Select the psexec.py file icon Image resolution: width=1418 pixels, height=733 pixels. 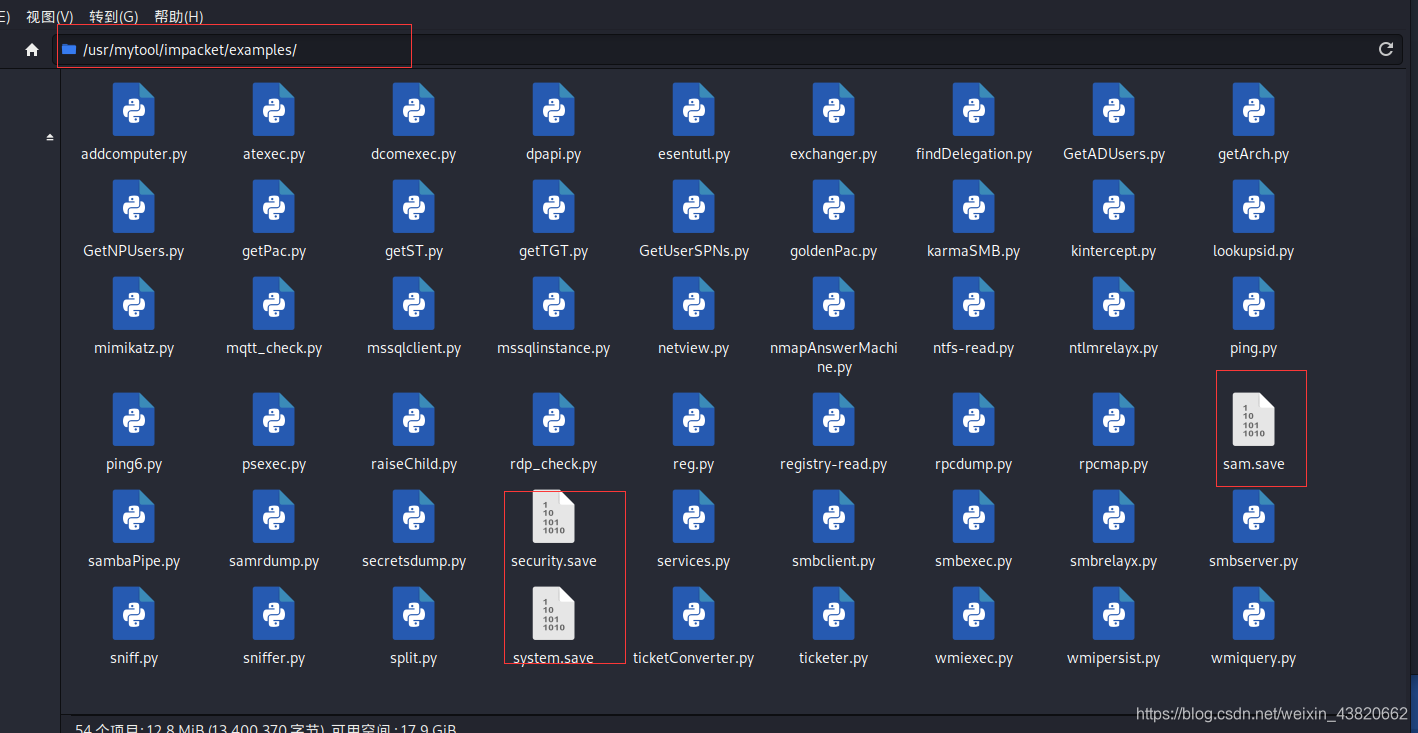[274, 420]
